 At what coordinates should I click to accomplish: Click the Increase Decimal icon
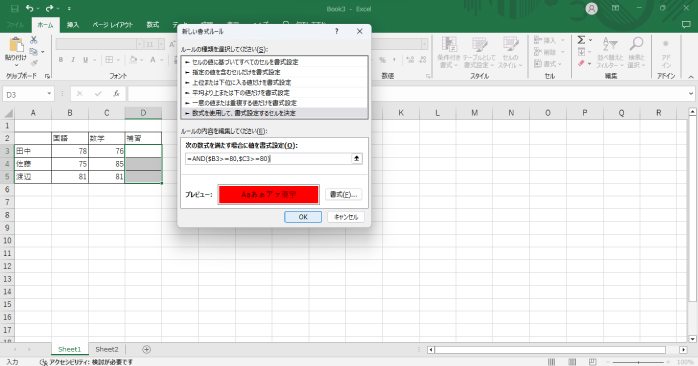point(410,60)
